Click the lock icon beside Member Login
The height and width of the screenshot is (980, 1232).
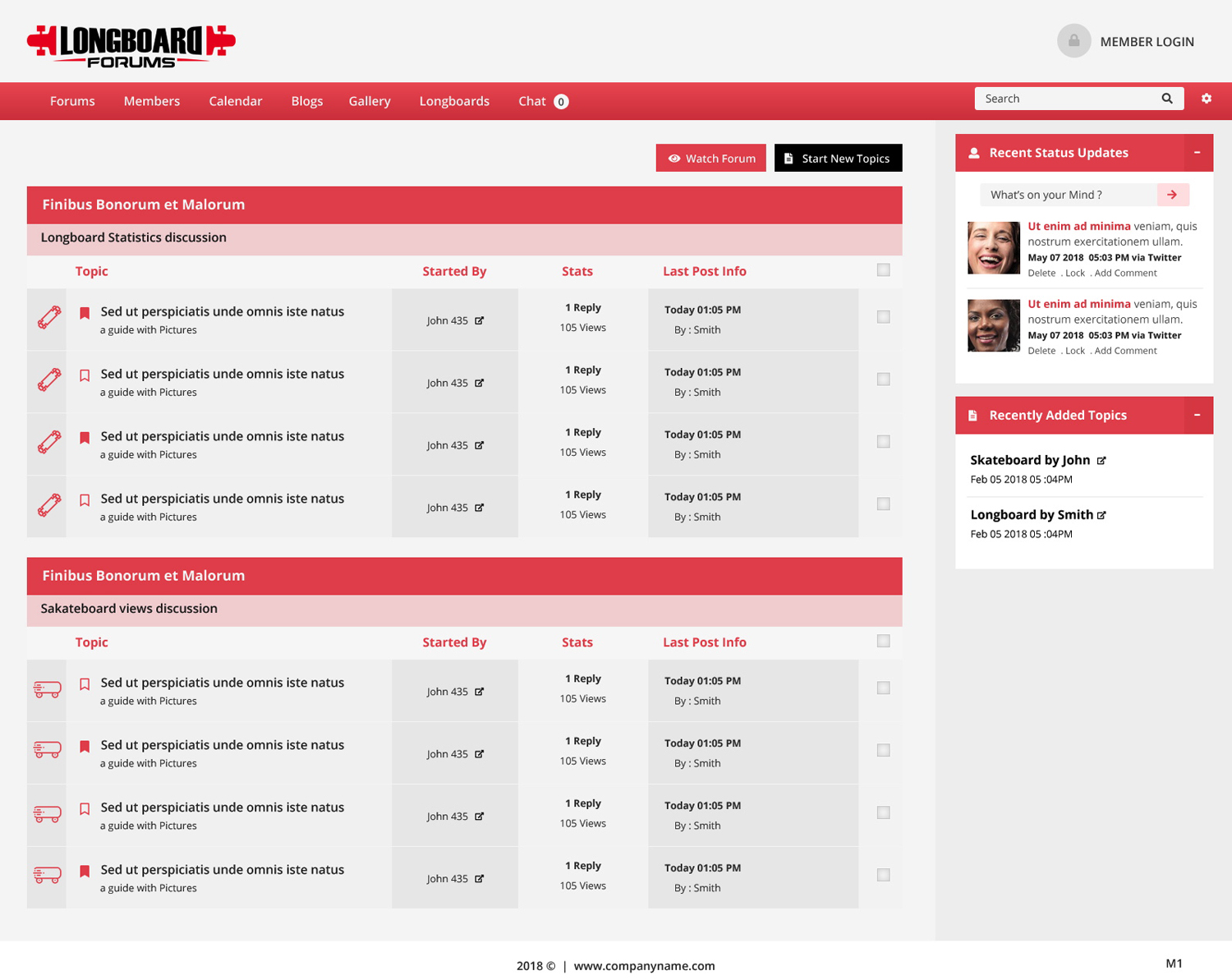click(x=1073, y=41)
